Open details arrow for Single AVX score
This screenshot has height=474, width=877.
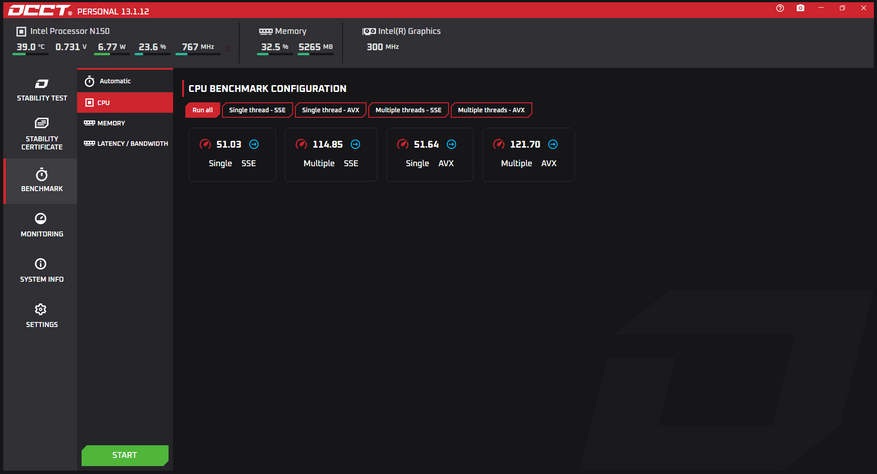pyautogui.click(x=451, y=144)
